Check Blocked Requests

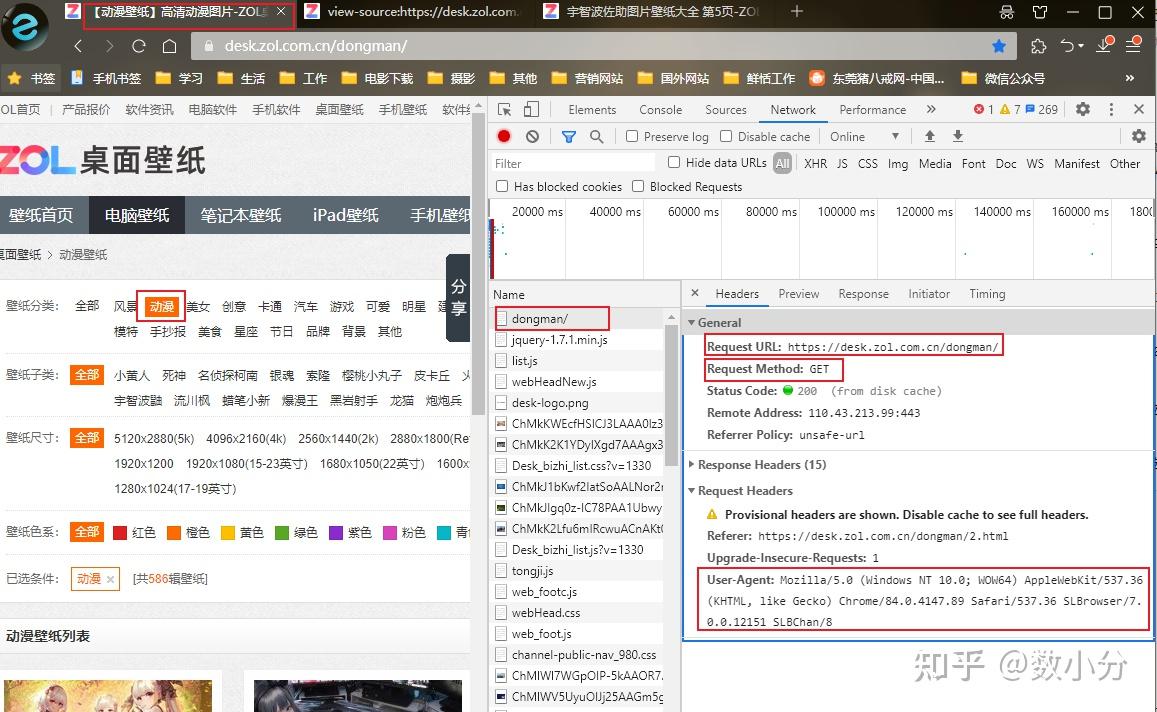click(638, 186)
